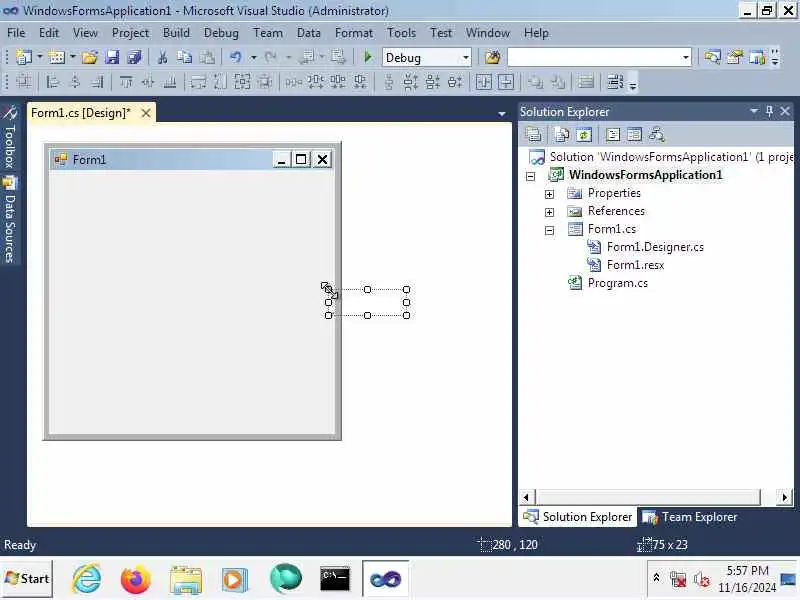Click the Align Rights layout icon
Viewport: 800px width, 600px height.
coord(97,82)
